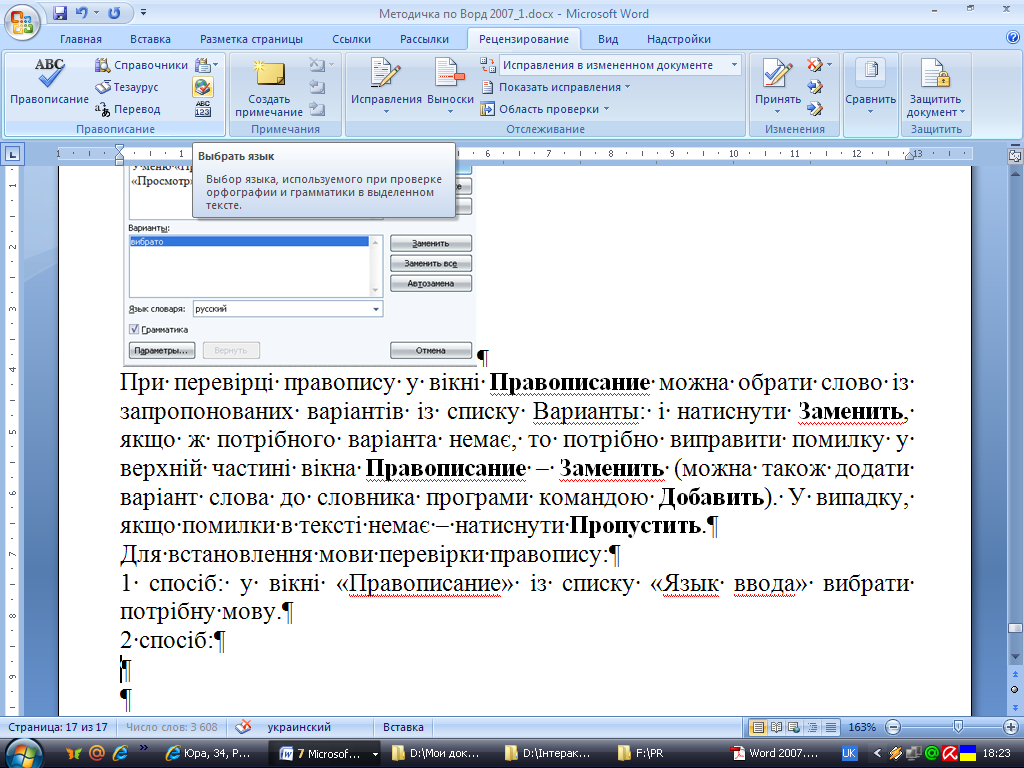Customize Quick Access toolbar arrow
This screenshot has width=1024, height=768.
pyautogui.click(x=144, y=13)
